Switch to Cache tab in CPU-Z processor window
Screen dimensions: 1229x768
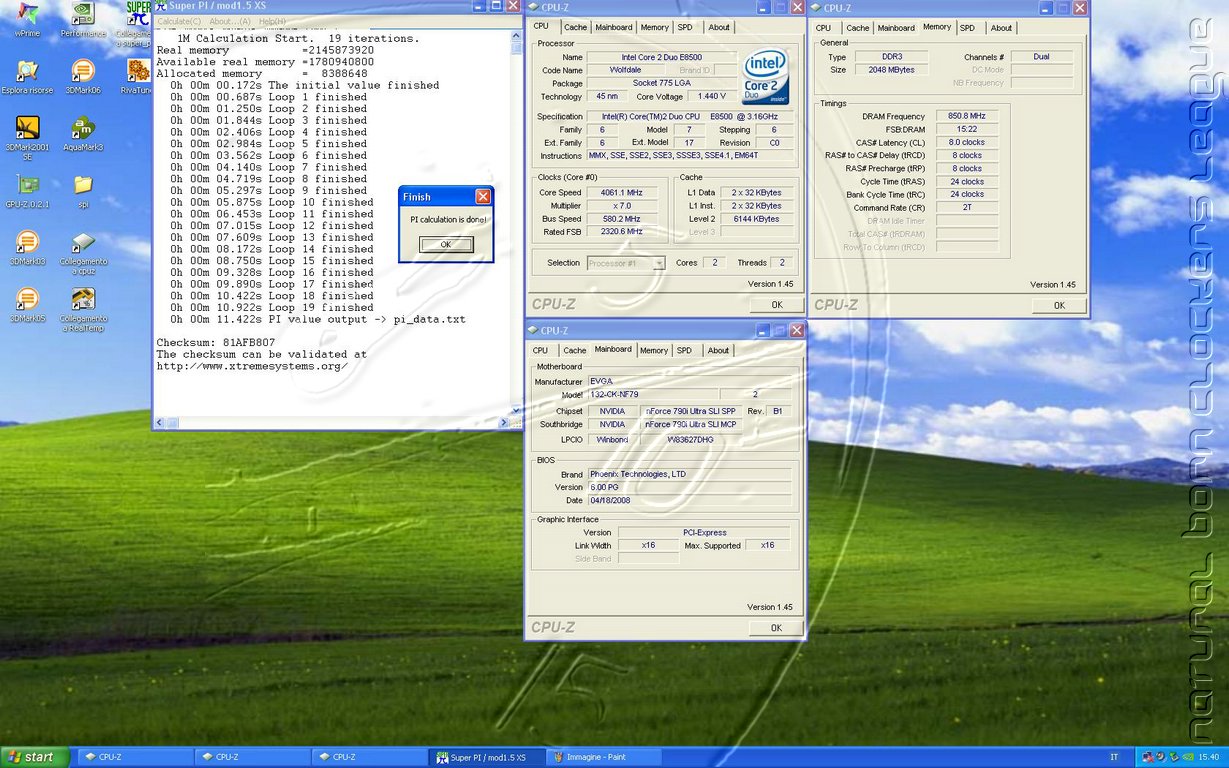[x=575, y=27]
